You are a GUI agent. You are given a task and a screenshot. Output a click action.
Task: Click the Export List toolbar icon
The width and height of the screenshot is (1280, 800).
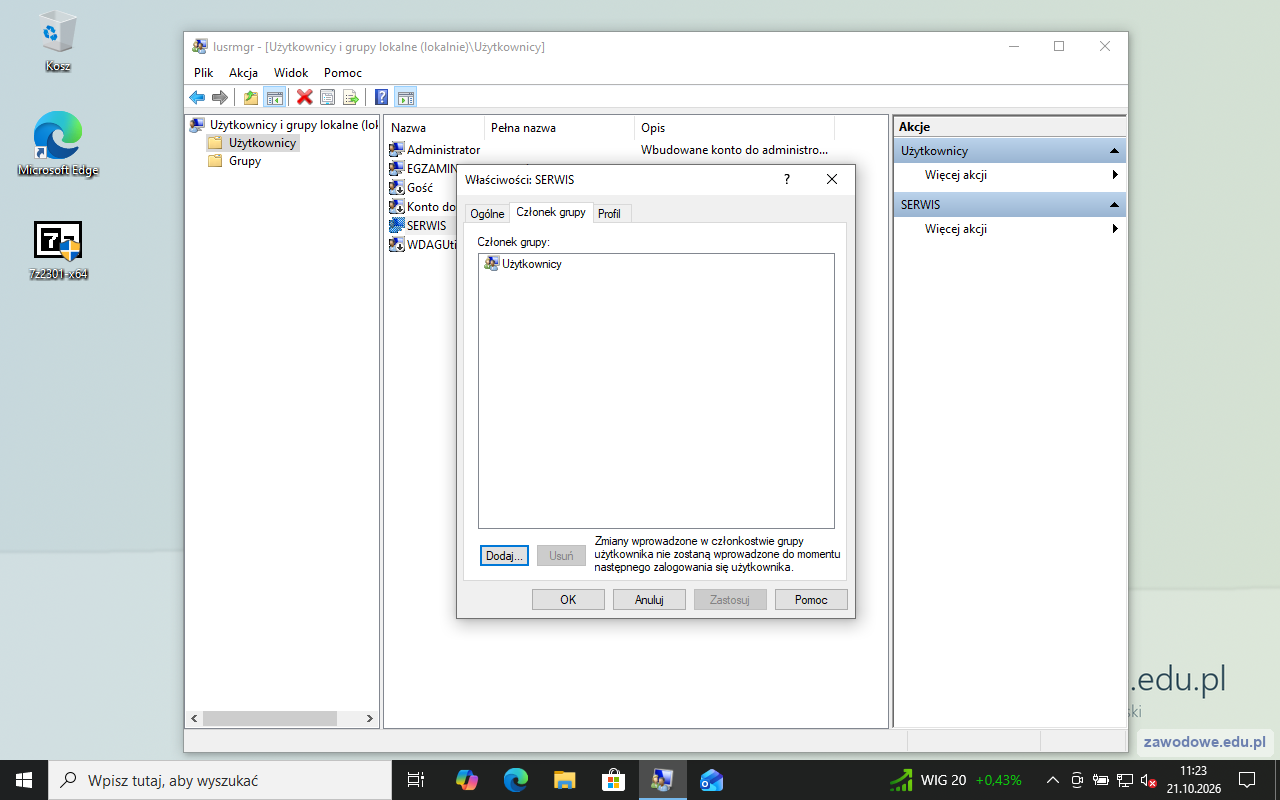tap(351, 97)
